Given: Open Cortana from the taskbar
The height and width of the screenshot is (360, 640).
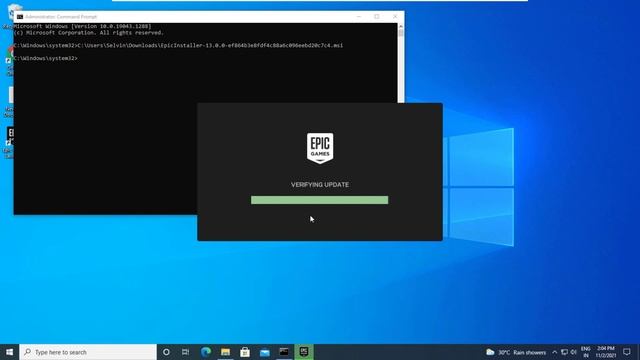Looking at the screenshot, I should tap(166, 352).
